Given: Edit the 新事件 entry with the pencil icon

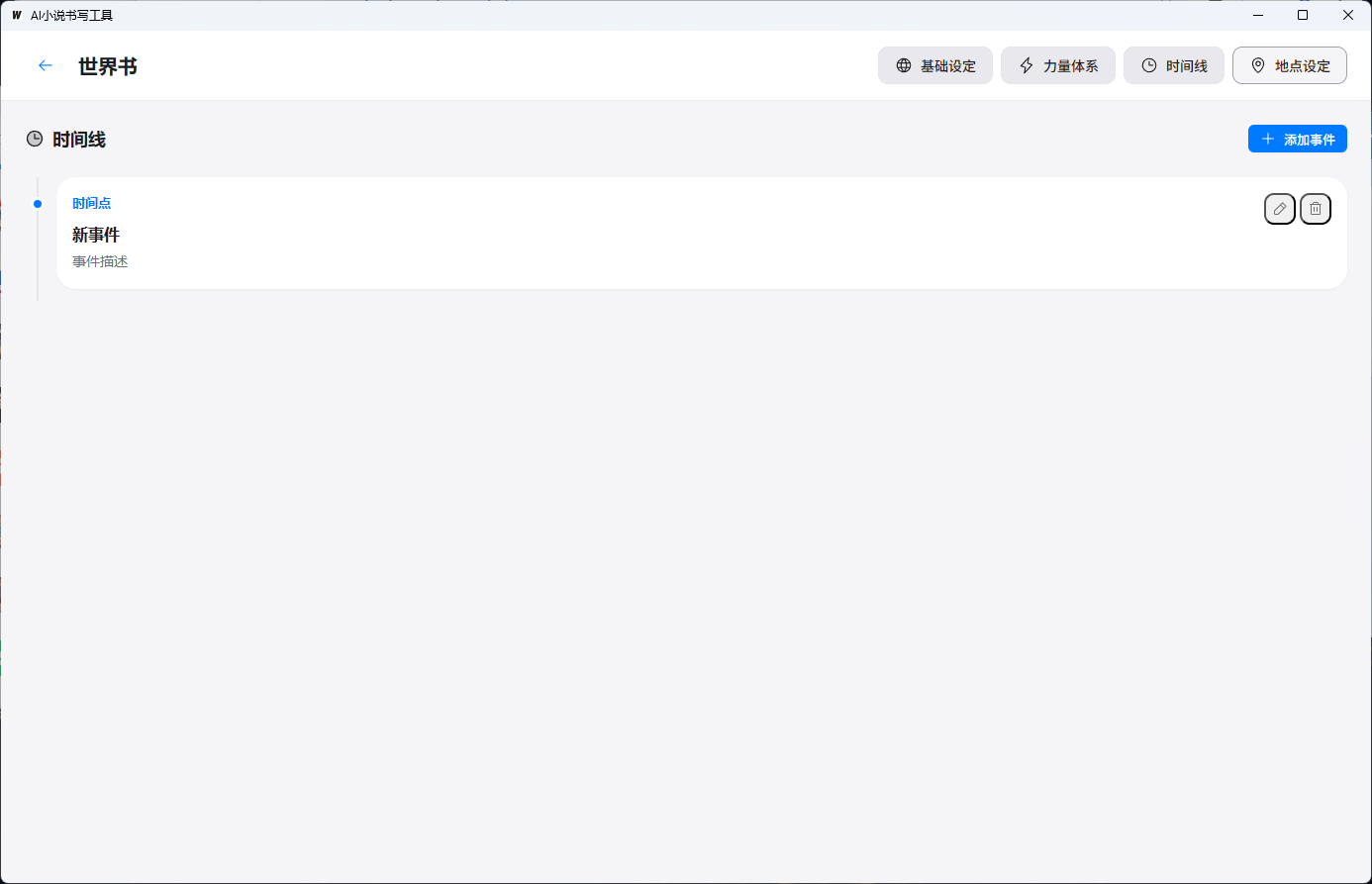Looking at the screenshot, I should 1279,209.
